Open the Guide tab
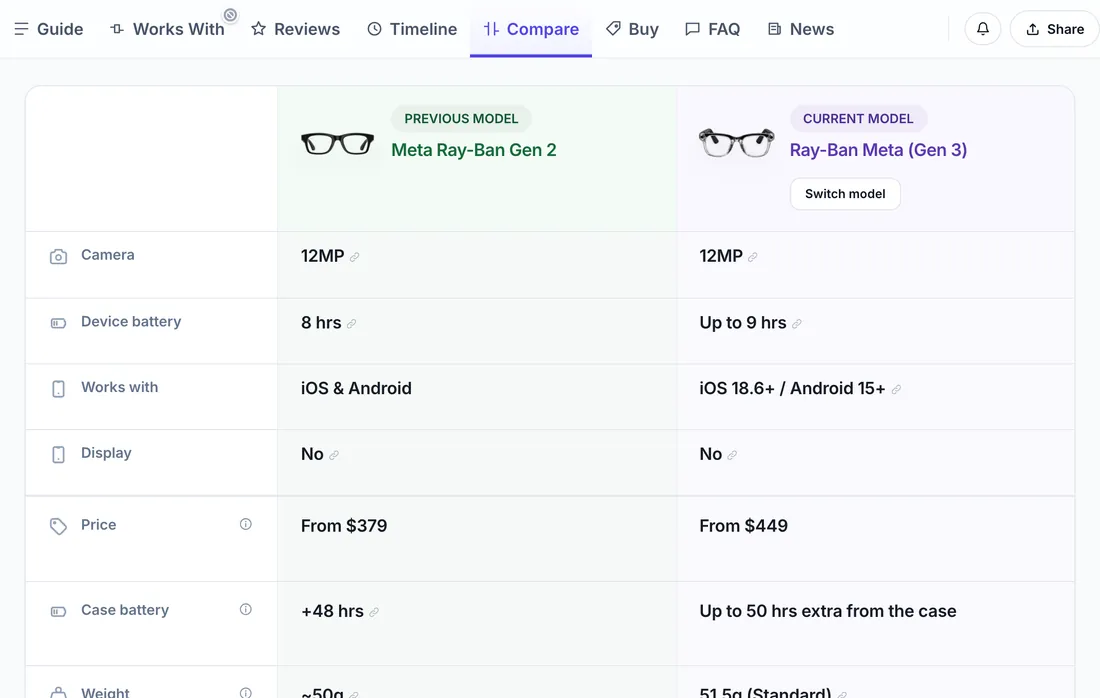Viewport: 1100px width, 698px height. [x=48, y=29]
